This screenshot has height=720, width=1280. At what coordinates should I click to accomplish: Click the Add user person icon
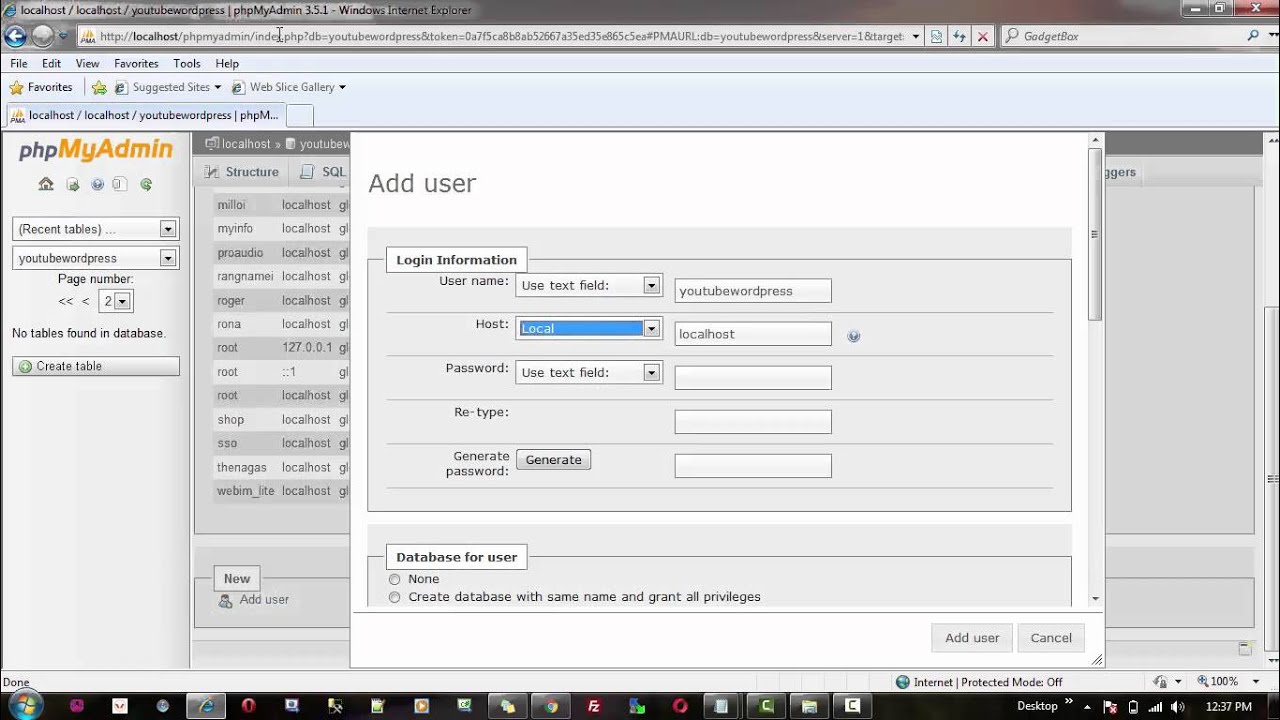pyautogui.click(x=226, y=600)
